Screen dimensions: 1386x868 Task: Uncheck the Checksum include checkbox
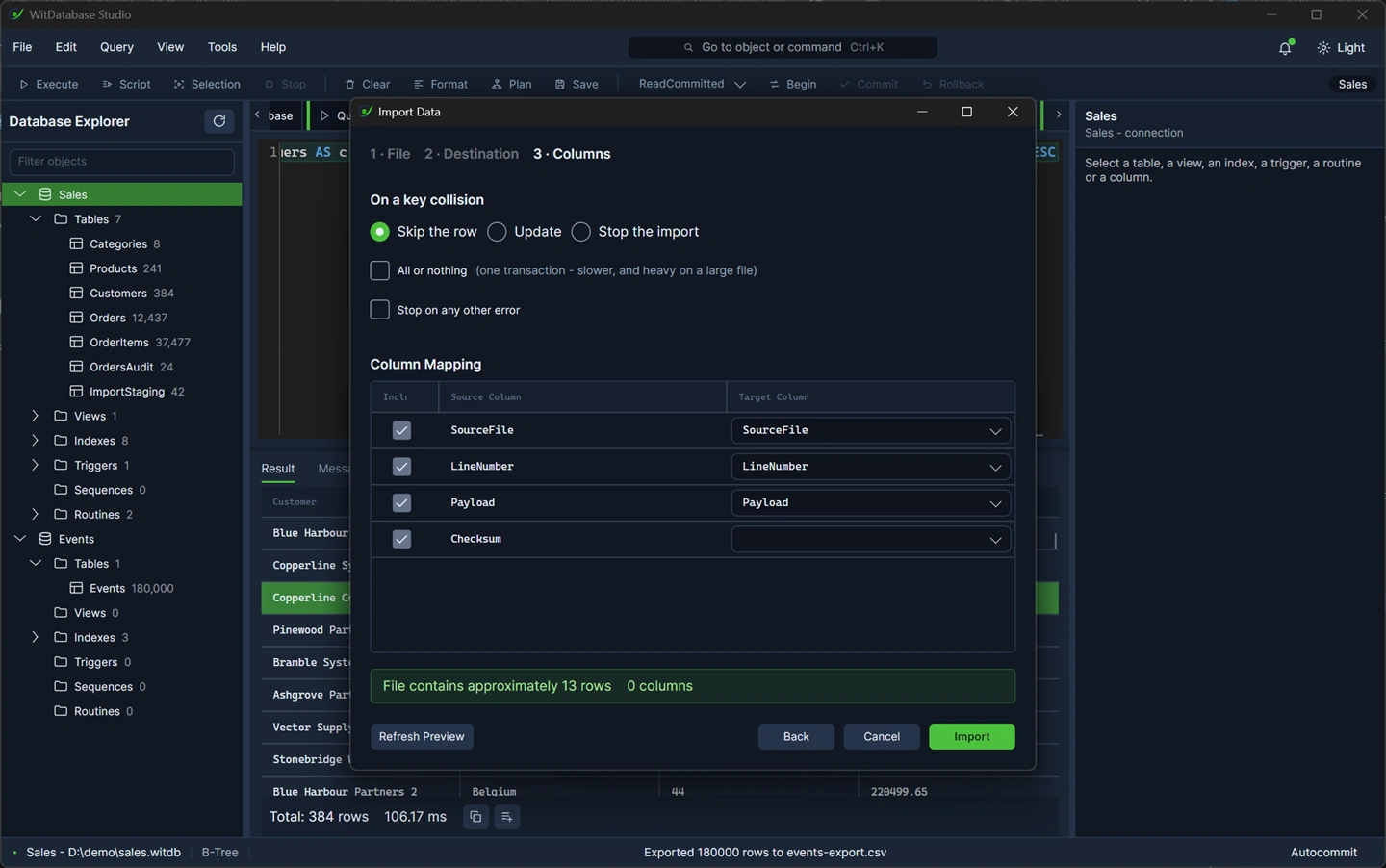(x=401, y=539)
